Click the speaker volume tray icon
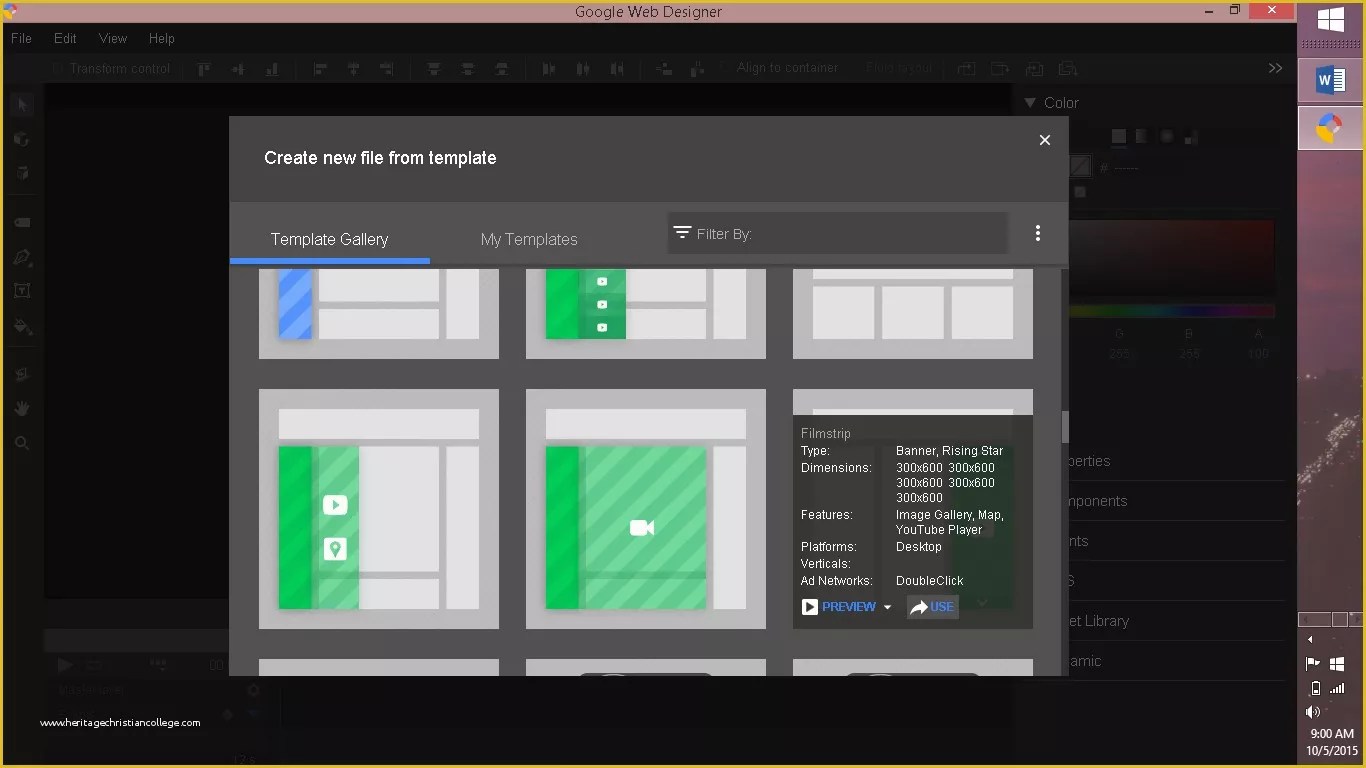This screenshot has width=1366, height=768. pyautogui.click(x=1313, y=712)
